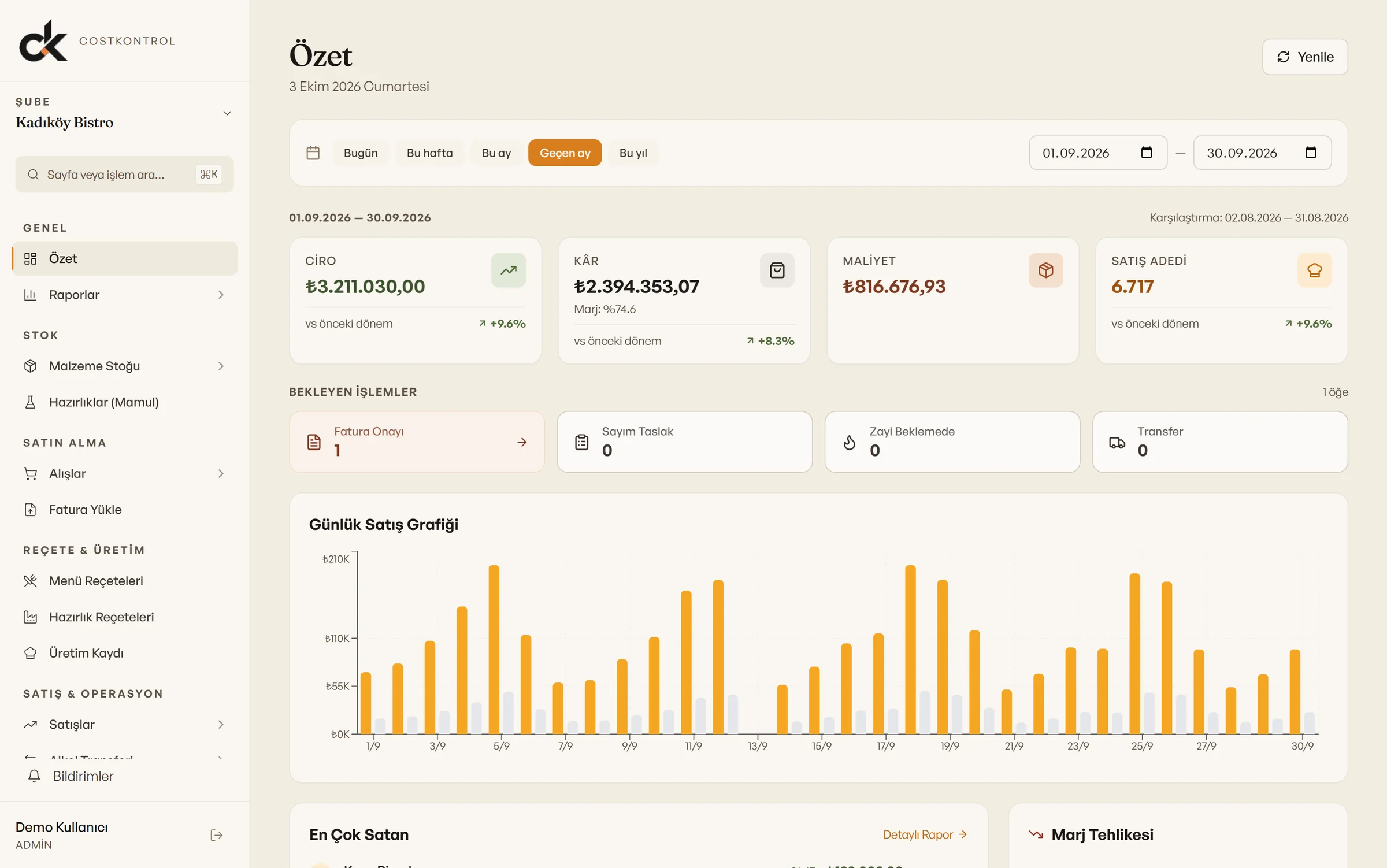Click the Sayım Taslak clipboard icon
Viewport: 1387px width, 868px height.
coord(582,442)
